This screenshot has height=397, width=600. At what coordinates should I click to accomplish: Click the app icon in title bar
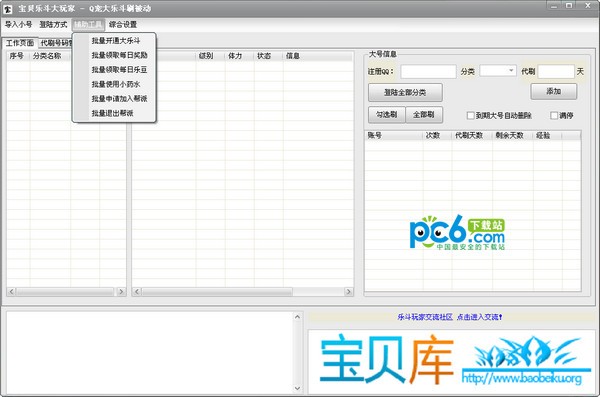coord(7,9)
